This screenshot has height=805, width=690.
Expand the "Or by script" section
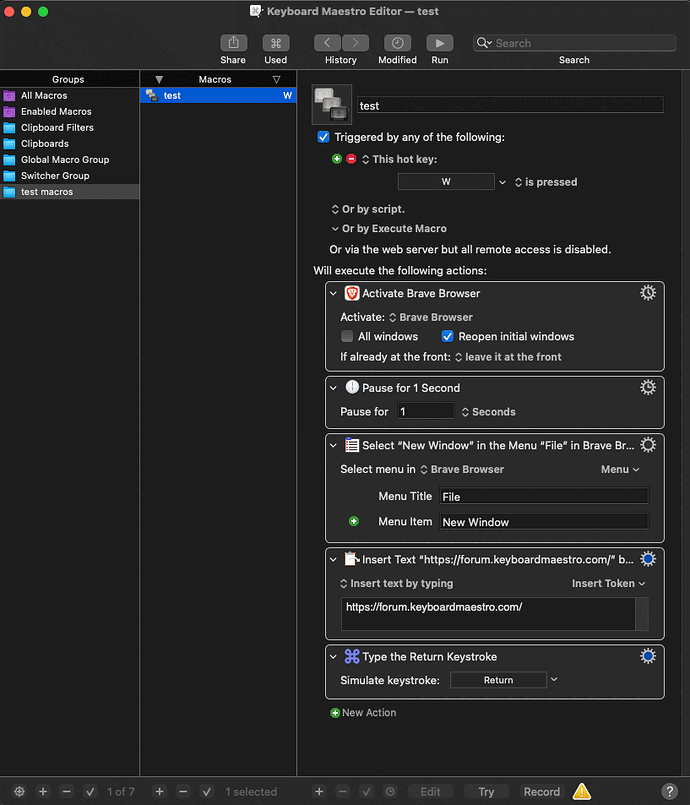pos(368,209)
